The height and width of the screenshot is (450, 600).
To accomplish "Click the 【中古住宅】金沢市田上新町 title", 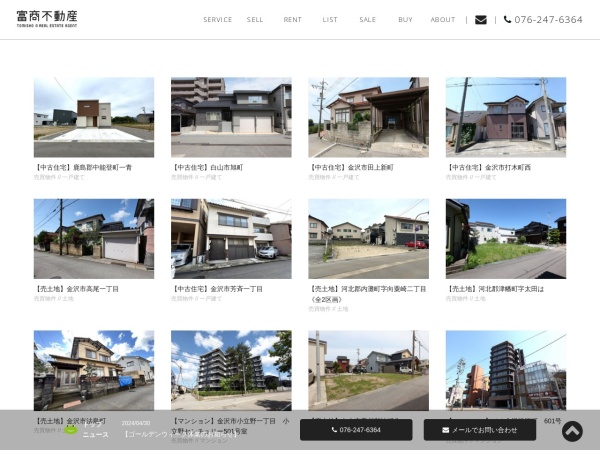I will [351, 167].
